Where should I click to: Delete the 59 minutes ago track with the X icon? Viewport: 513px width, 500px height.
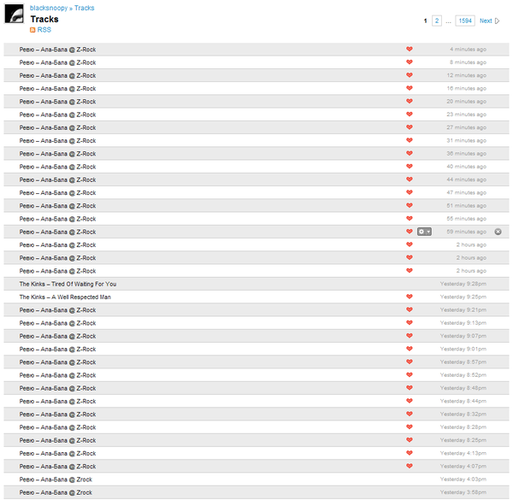pos(498,232)
